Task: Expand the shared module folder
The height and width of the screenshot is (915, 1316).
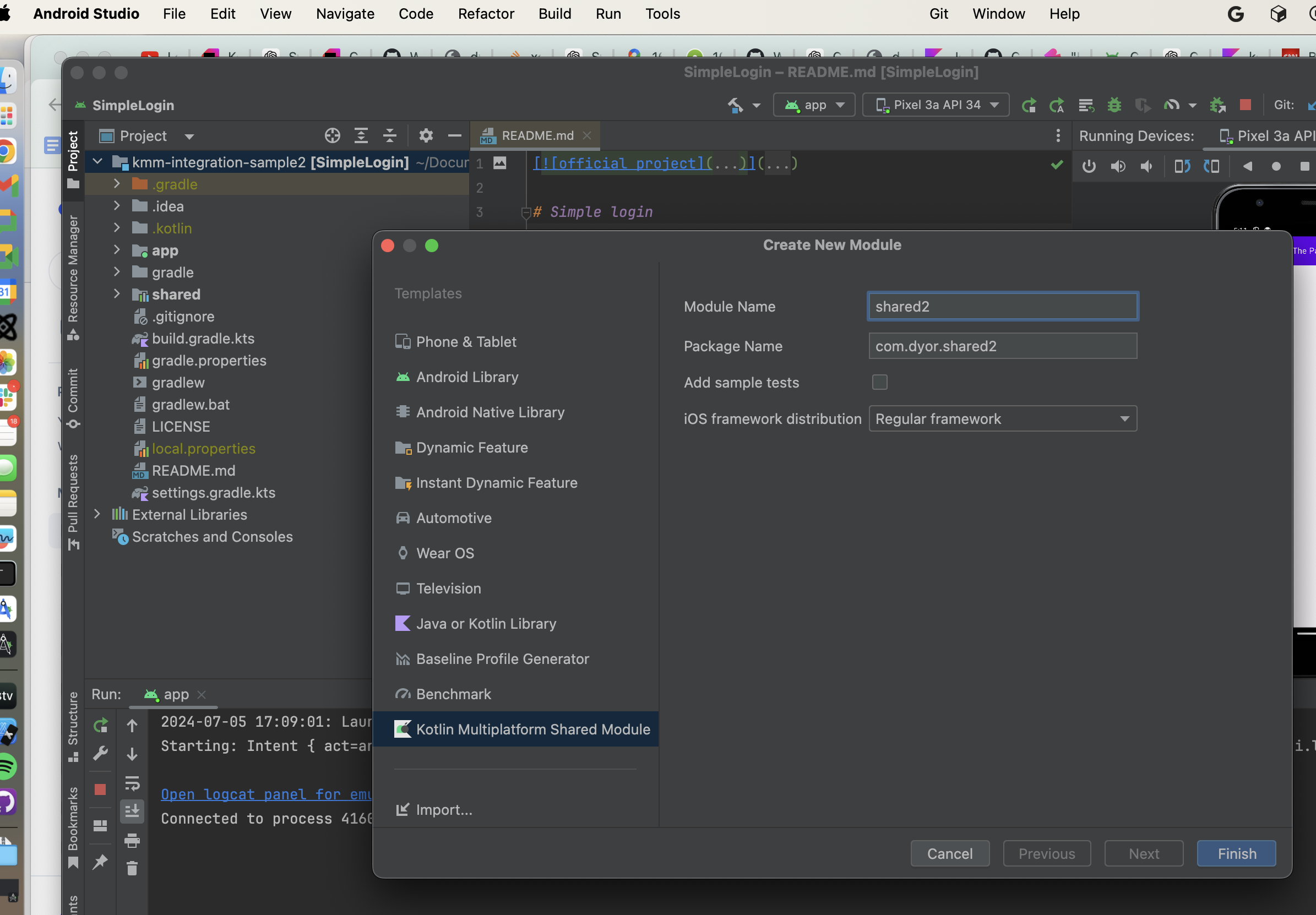Action: point(117,294)
